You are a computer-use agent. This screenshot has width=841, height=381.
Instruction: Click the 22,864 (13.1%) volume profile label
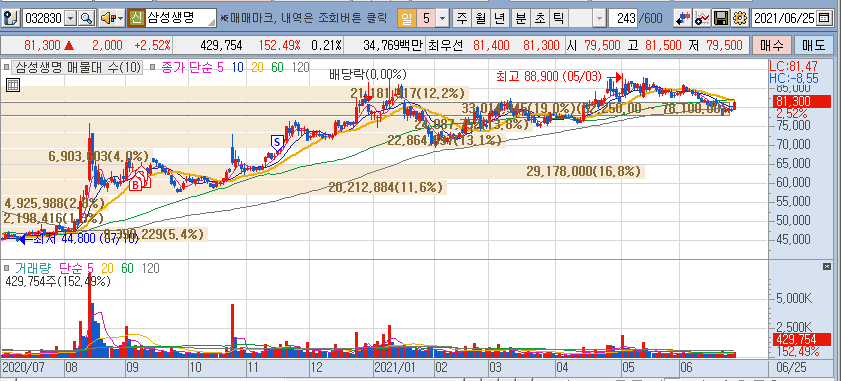(x=445, y=141)
